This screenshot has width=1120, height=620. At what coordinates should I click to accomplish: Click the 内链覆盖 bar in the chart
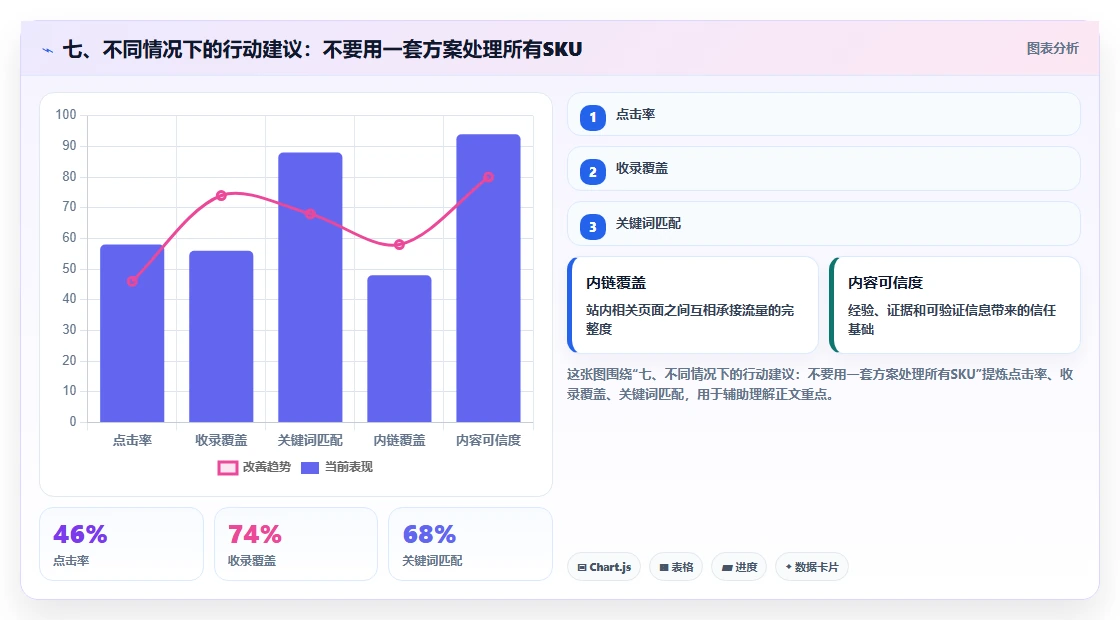399,349
